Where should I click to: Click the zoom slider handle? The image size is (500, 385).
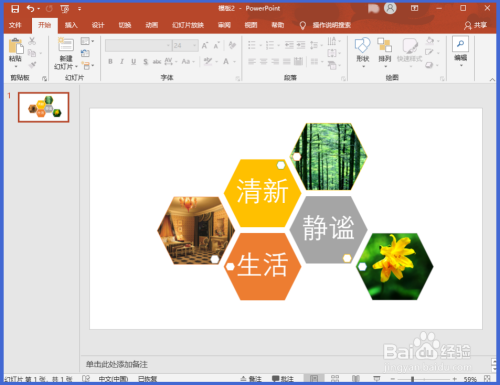point(412,379)
